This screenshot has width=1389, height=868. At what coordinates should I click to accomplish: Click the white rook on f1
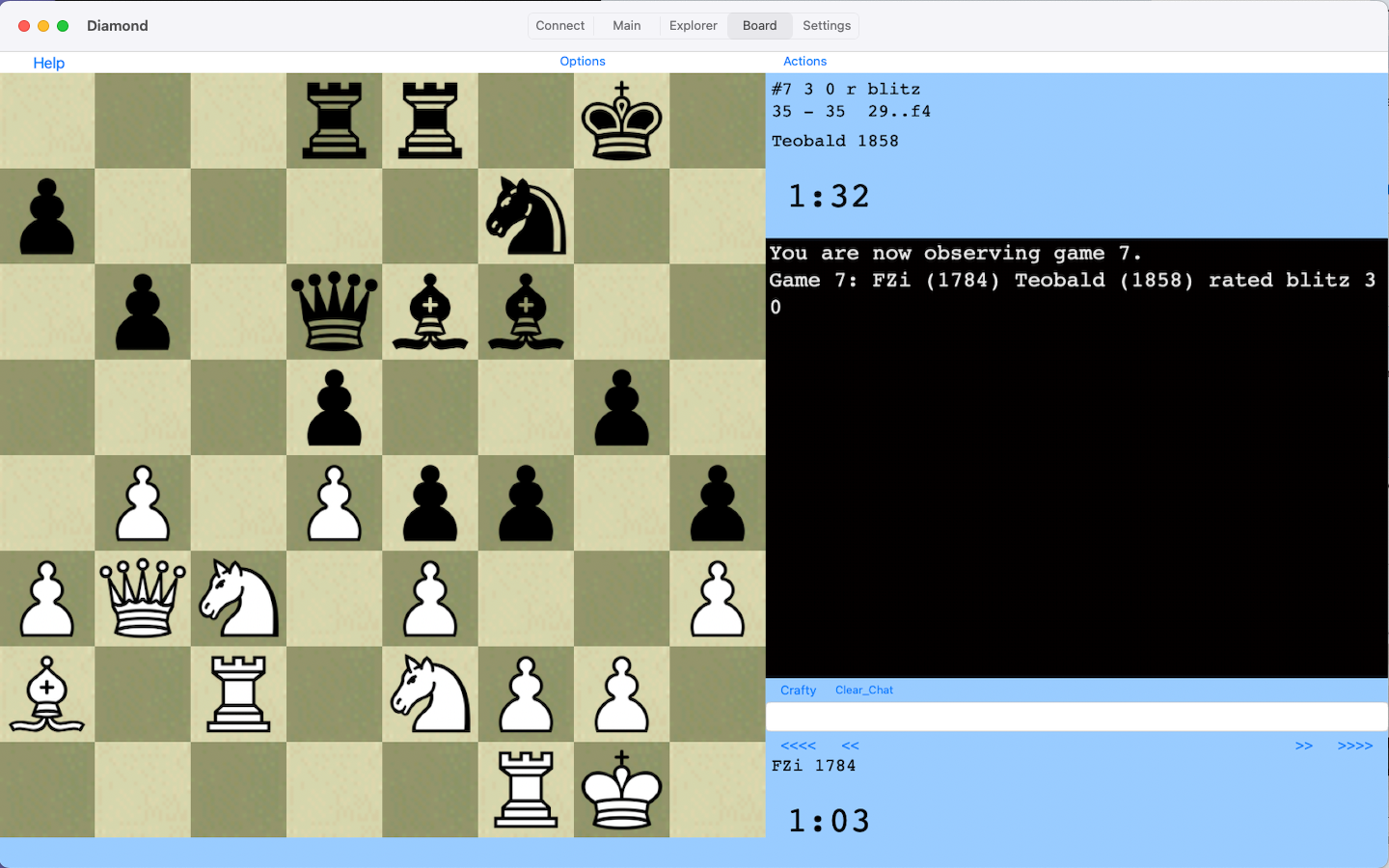(x=527, y=789)
